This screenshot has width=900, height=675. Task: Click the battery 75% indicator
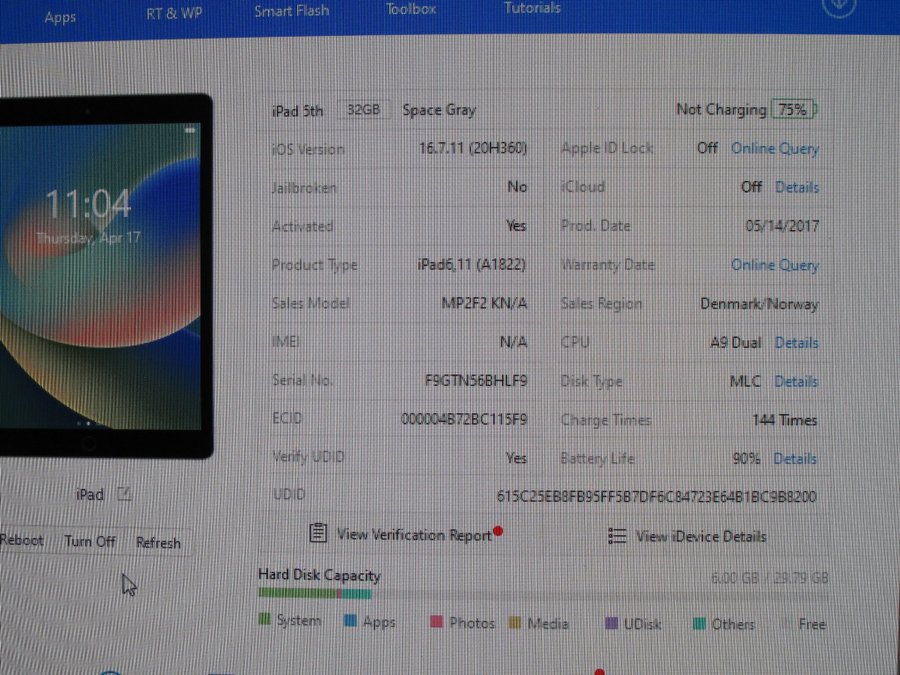pos(794,109)
